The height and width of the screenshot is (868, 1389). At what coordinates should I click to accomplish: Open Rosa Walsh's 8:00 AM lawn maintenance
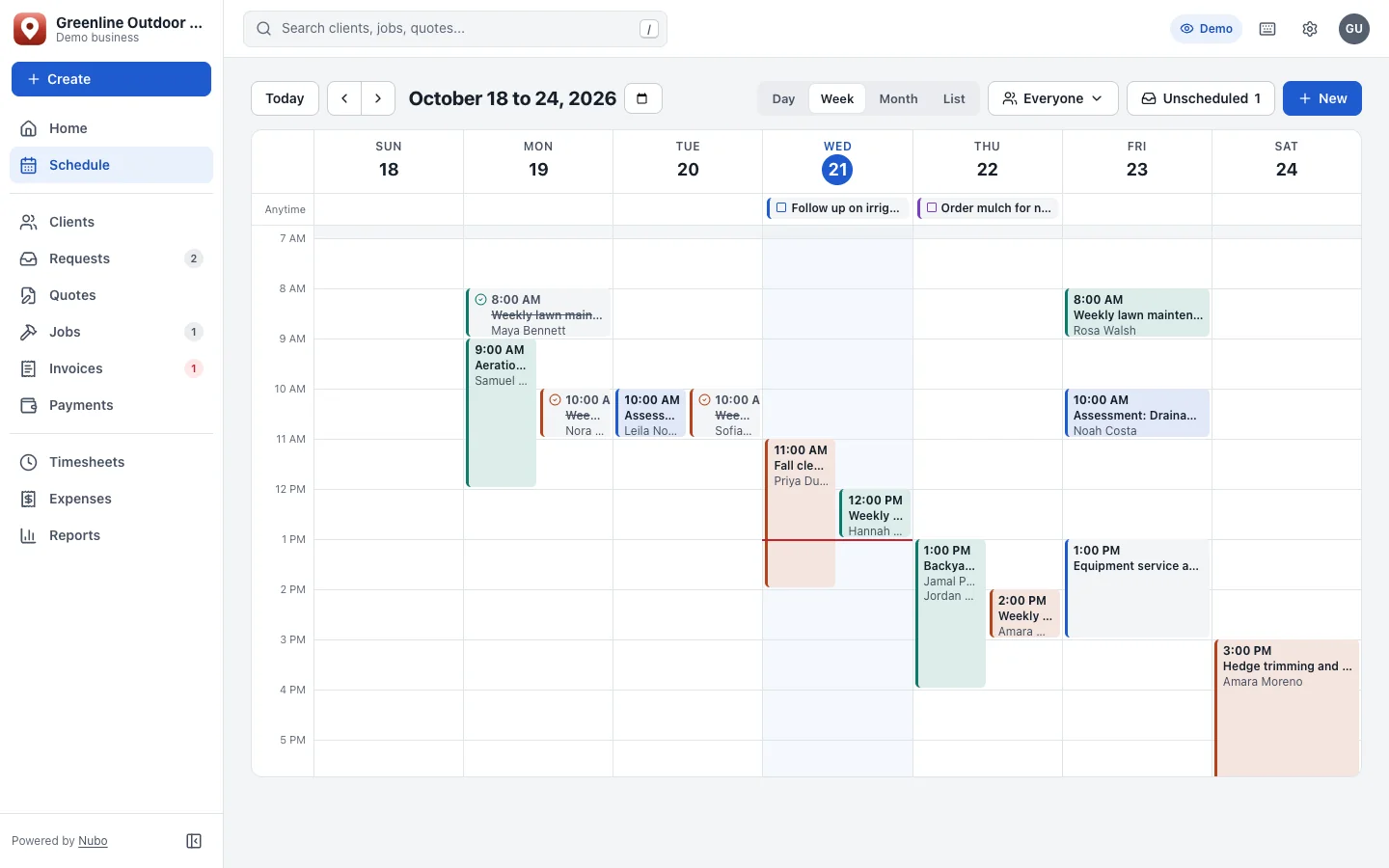[x=1136, y=313]
